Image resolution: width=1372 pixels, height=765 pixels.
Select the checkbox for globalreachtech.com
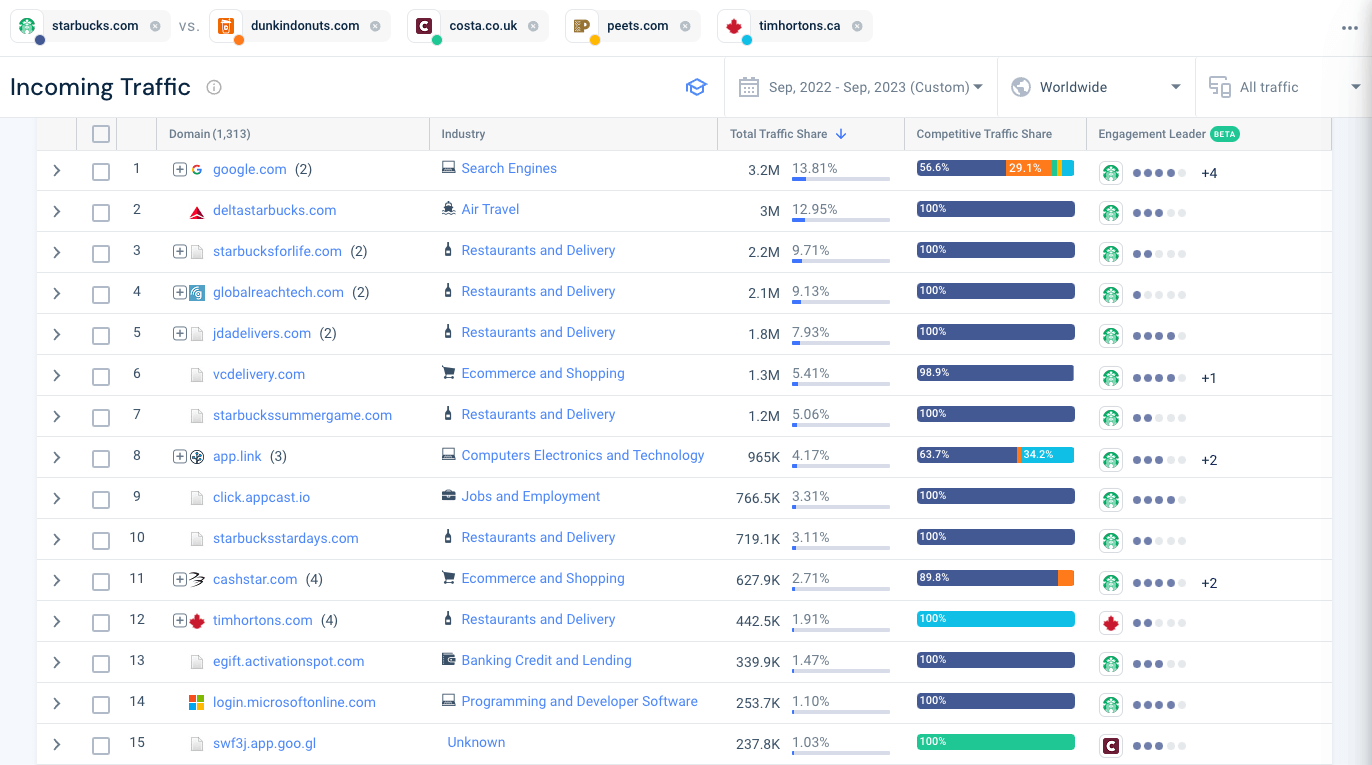[x=101, y=295]
